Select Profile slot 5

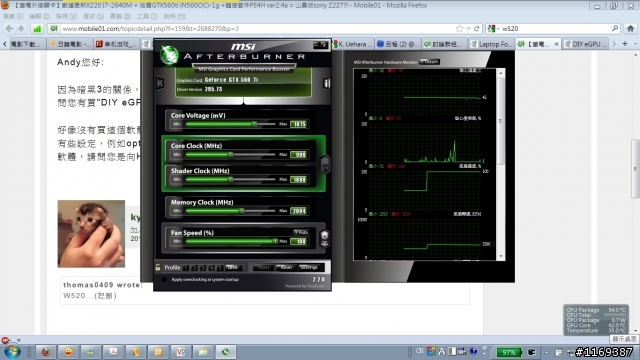(220, 268)
